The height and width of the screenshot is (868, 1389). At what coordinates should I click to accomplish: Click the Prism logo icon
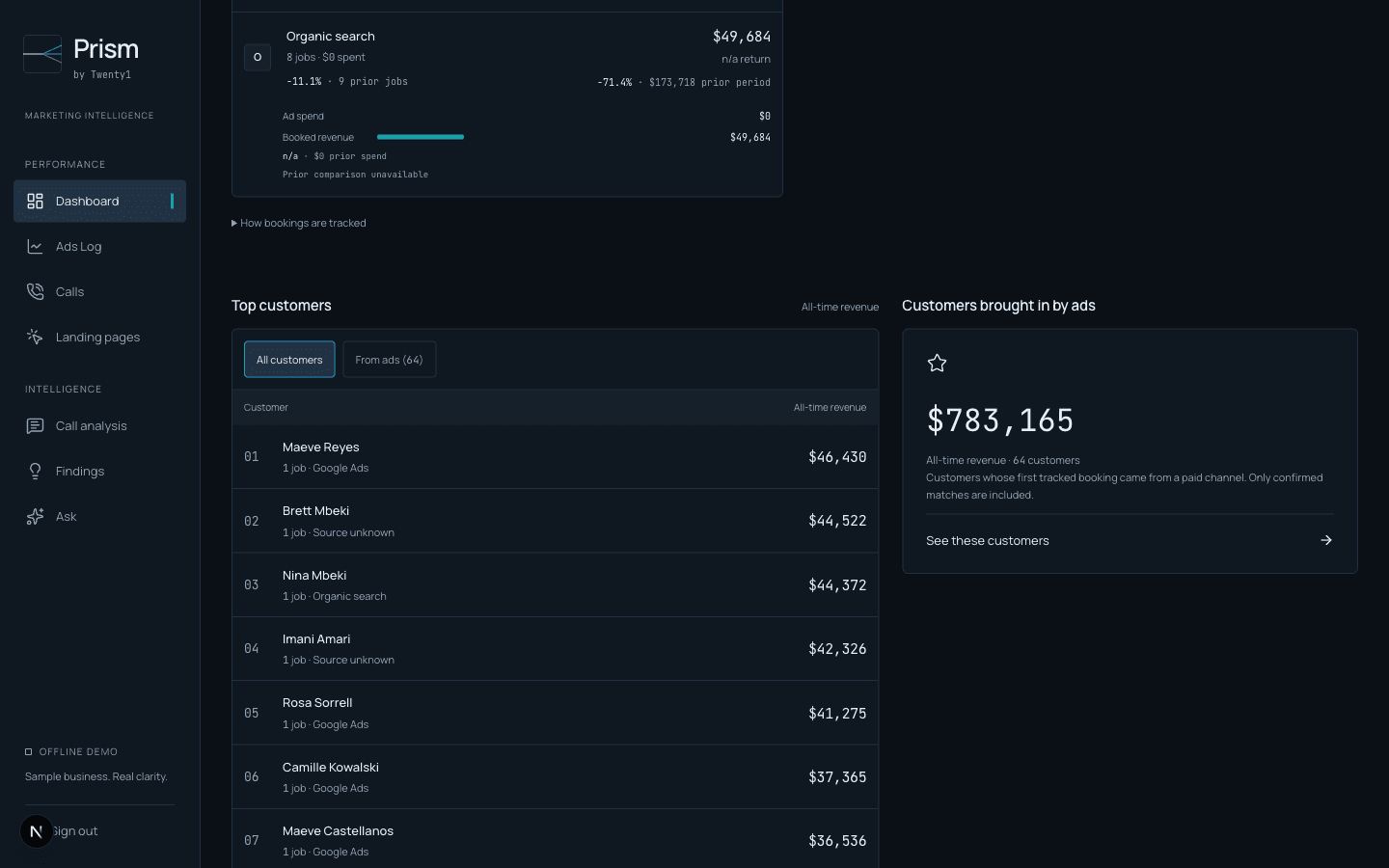point(42,54)
